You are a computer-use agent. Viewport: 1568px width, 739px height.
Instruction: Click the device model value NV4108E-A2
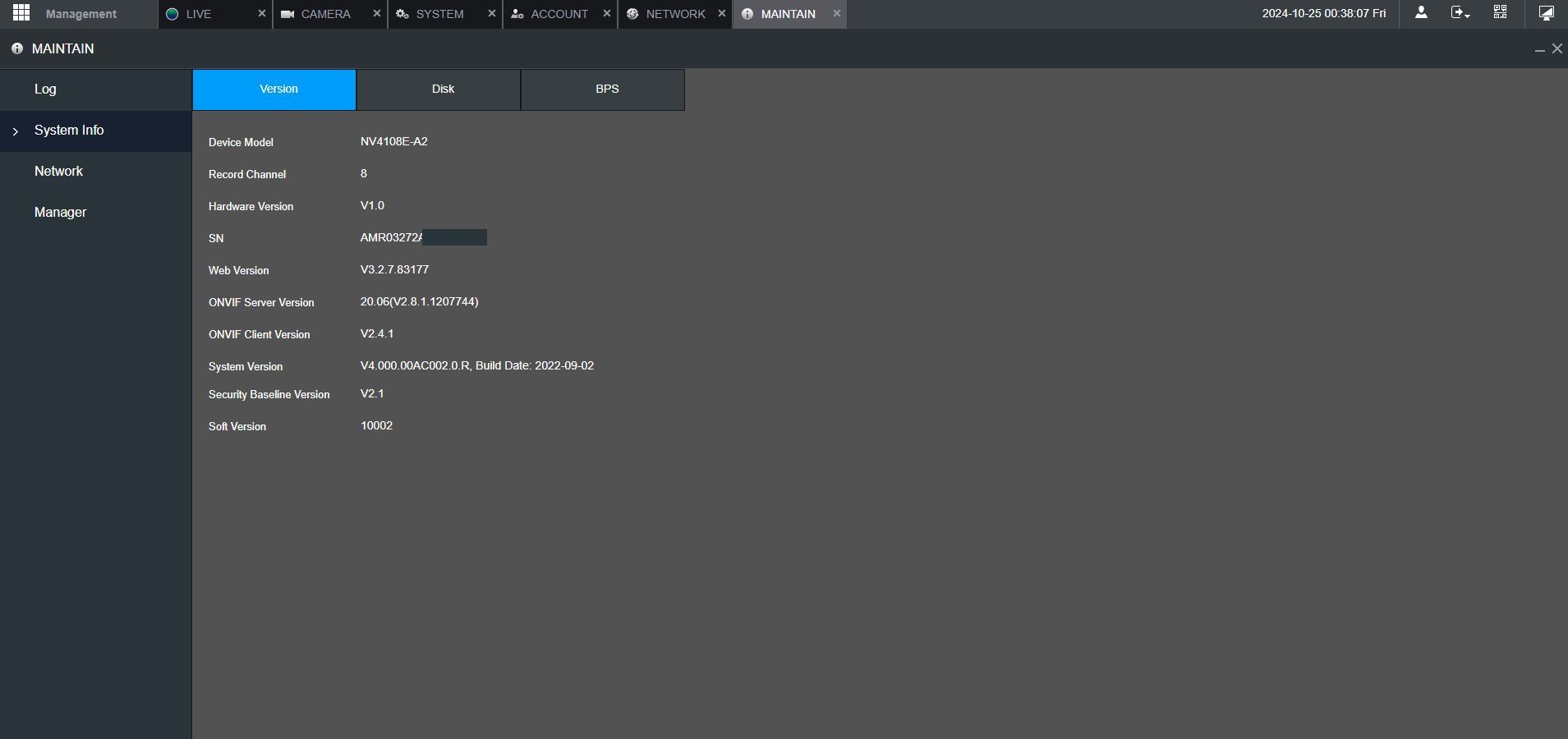(394, 141)
